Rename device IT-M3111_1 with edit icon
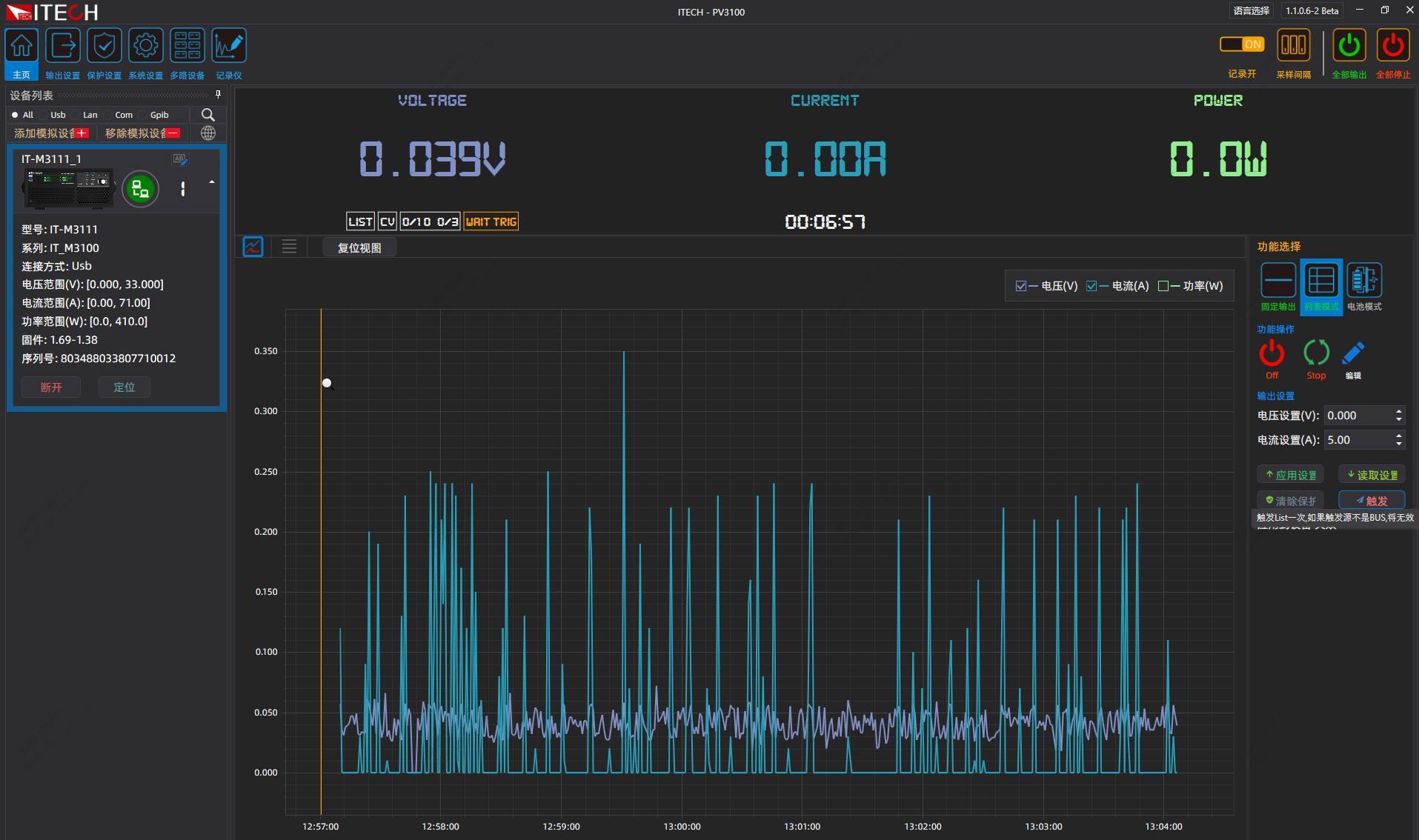The width and height of the screenshot is (1419, 840). pos(180,159)
